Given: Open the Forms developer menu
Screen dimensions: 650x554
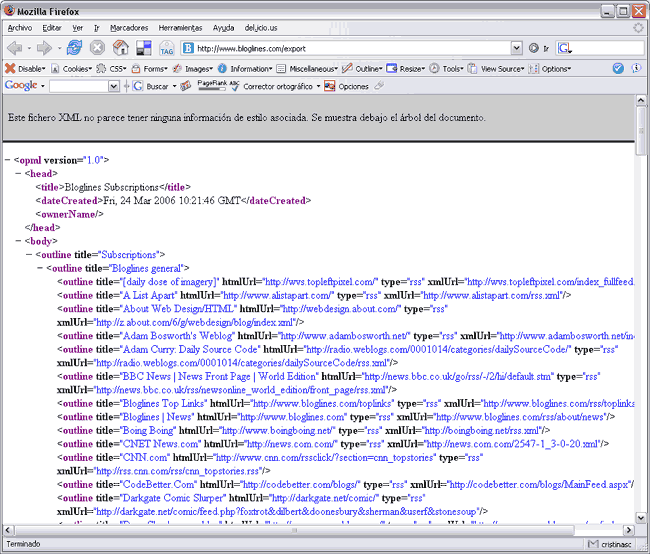Looking at the screenshot, I should (x=150, y=68).
